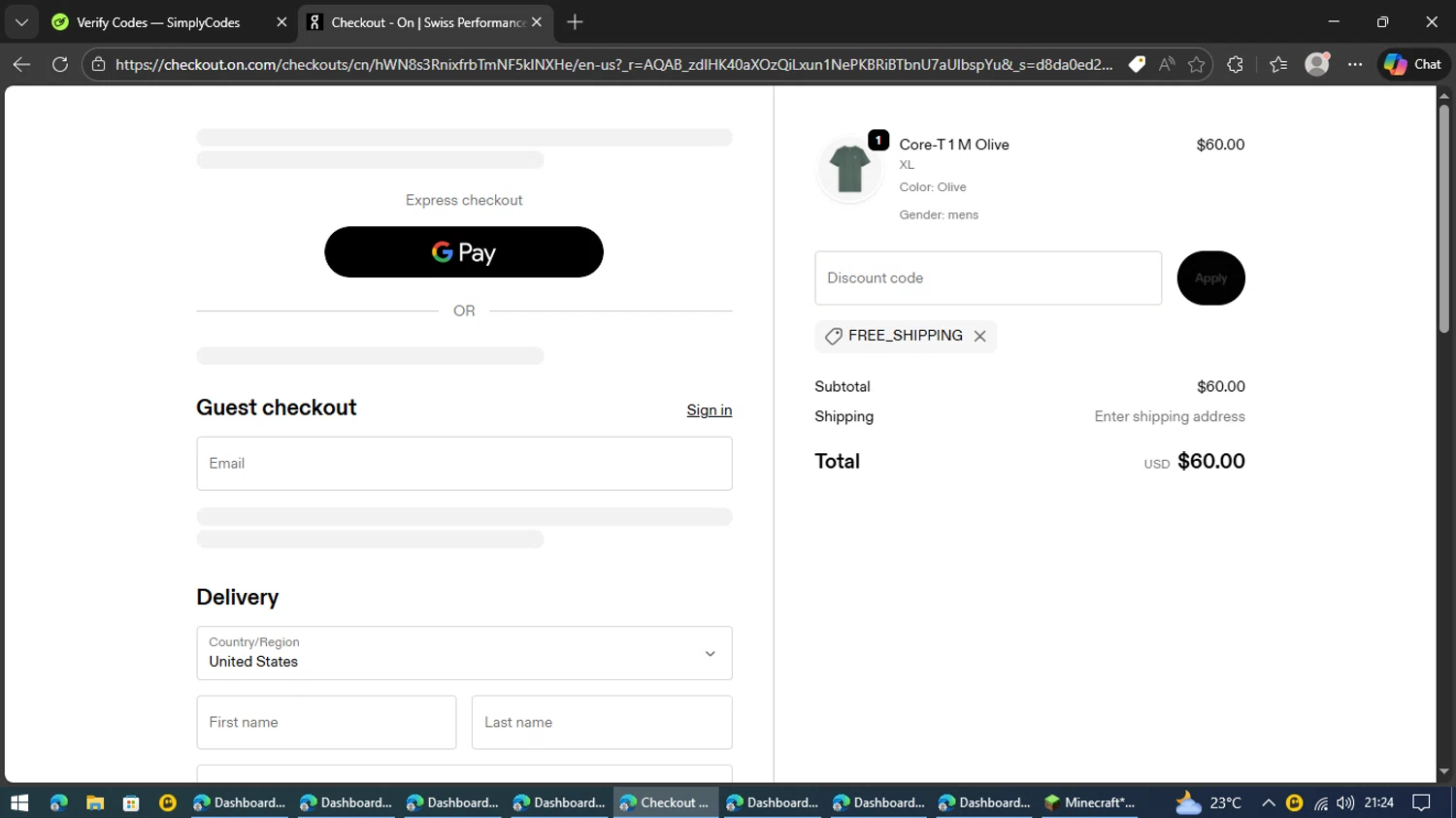
Task: Close the Verify Codes — SimplyCodes tab
Action: click(x=281, y=22)
